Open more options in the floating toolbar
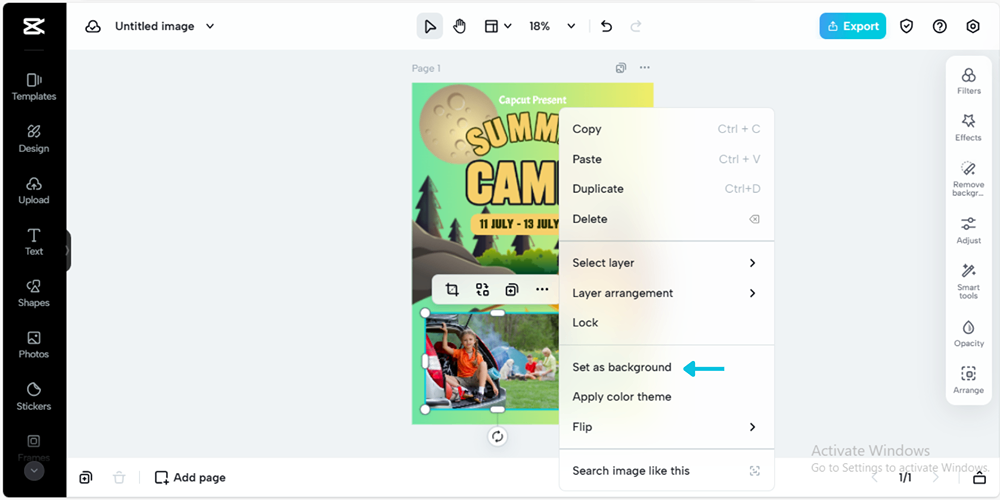 pyautogui.click(x=542, y=290)
